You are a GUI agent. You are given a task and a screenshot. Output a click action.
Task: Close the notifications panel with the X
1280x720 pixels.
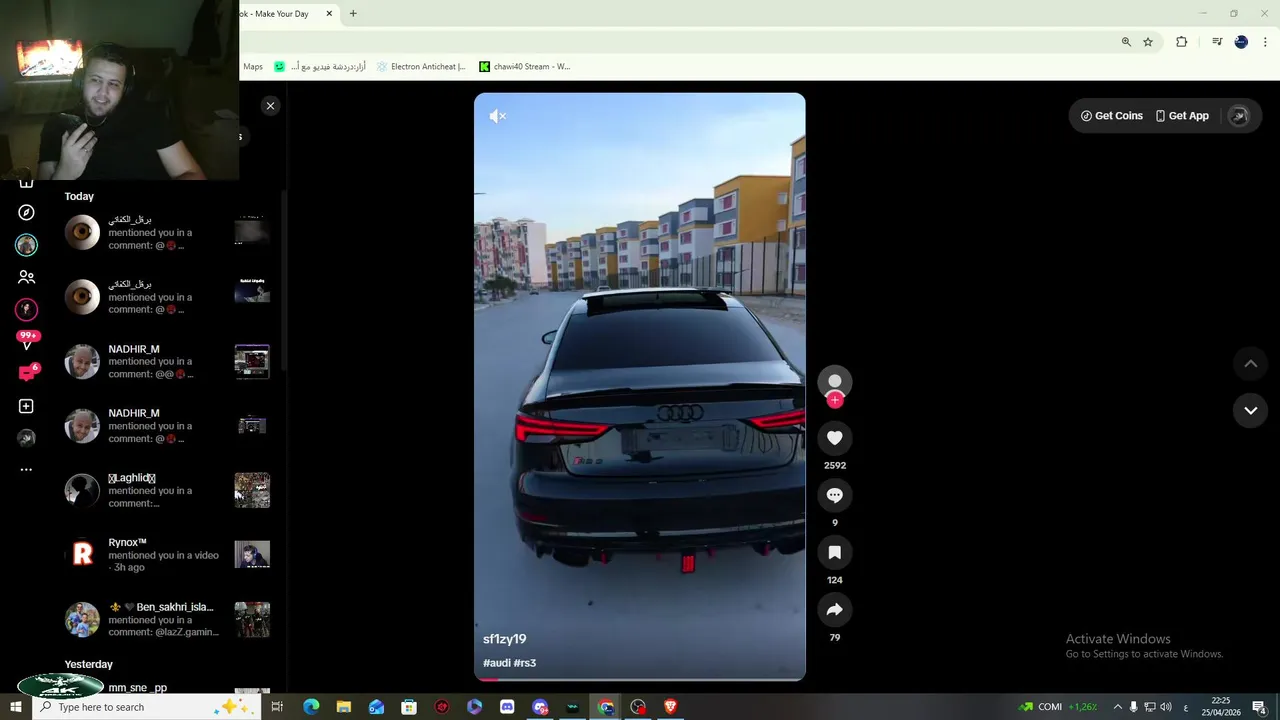pyautogui.click(x=270, y=106)
